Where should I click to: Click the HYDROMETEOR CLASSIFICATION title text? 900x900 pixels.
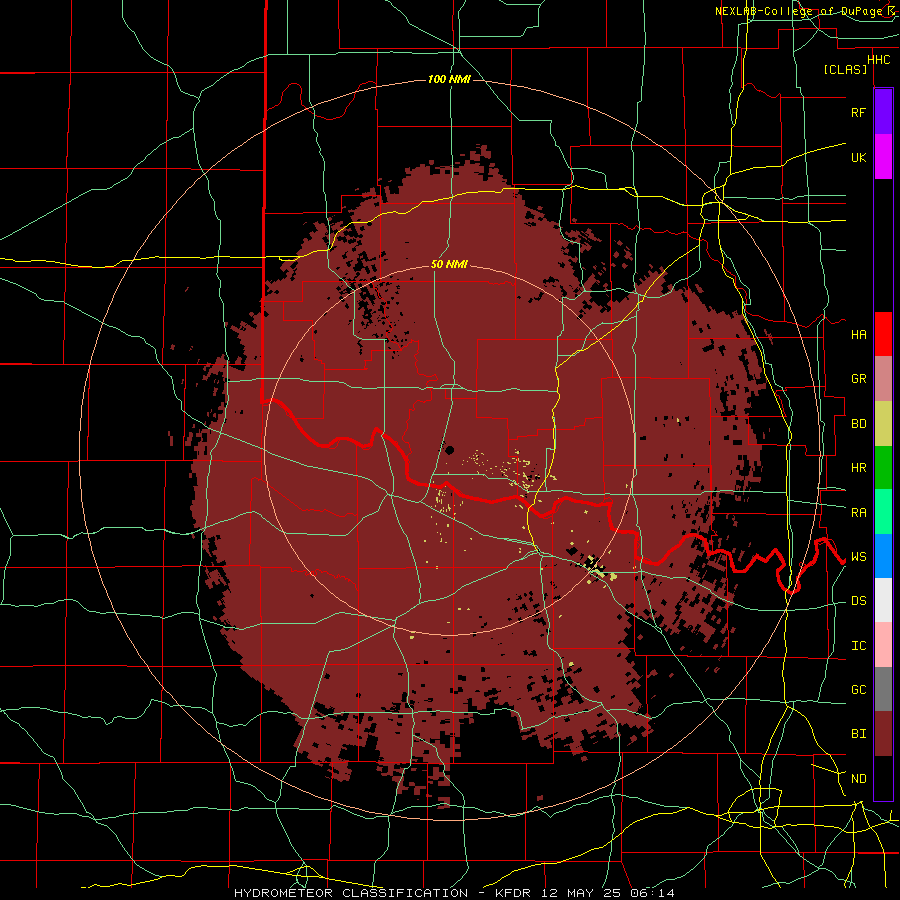tap(351, 893)
